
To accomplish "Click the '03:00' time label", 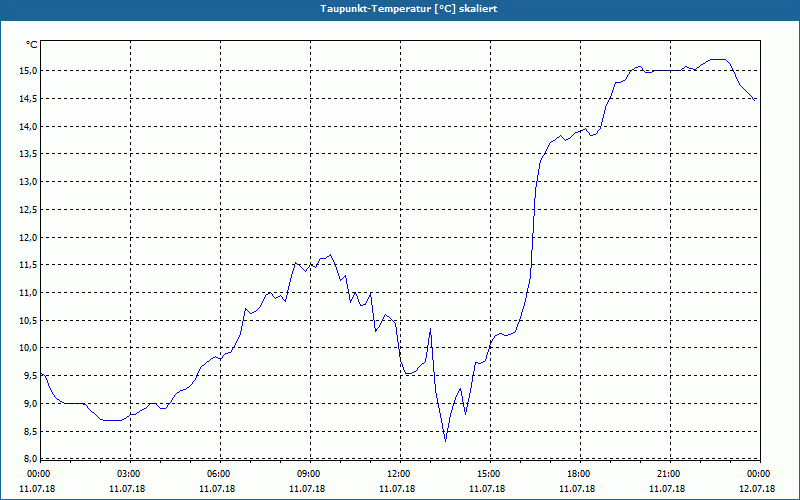I will click(128, 474).
